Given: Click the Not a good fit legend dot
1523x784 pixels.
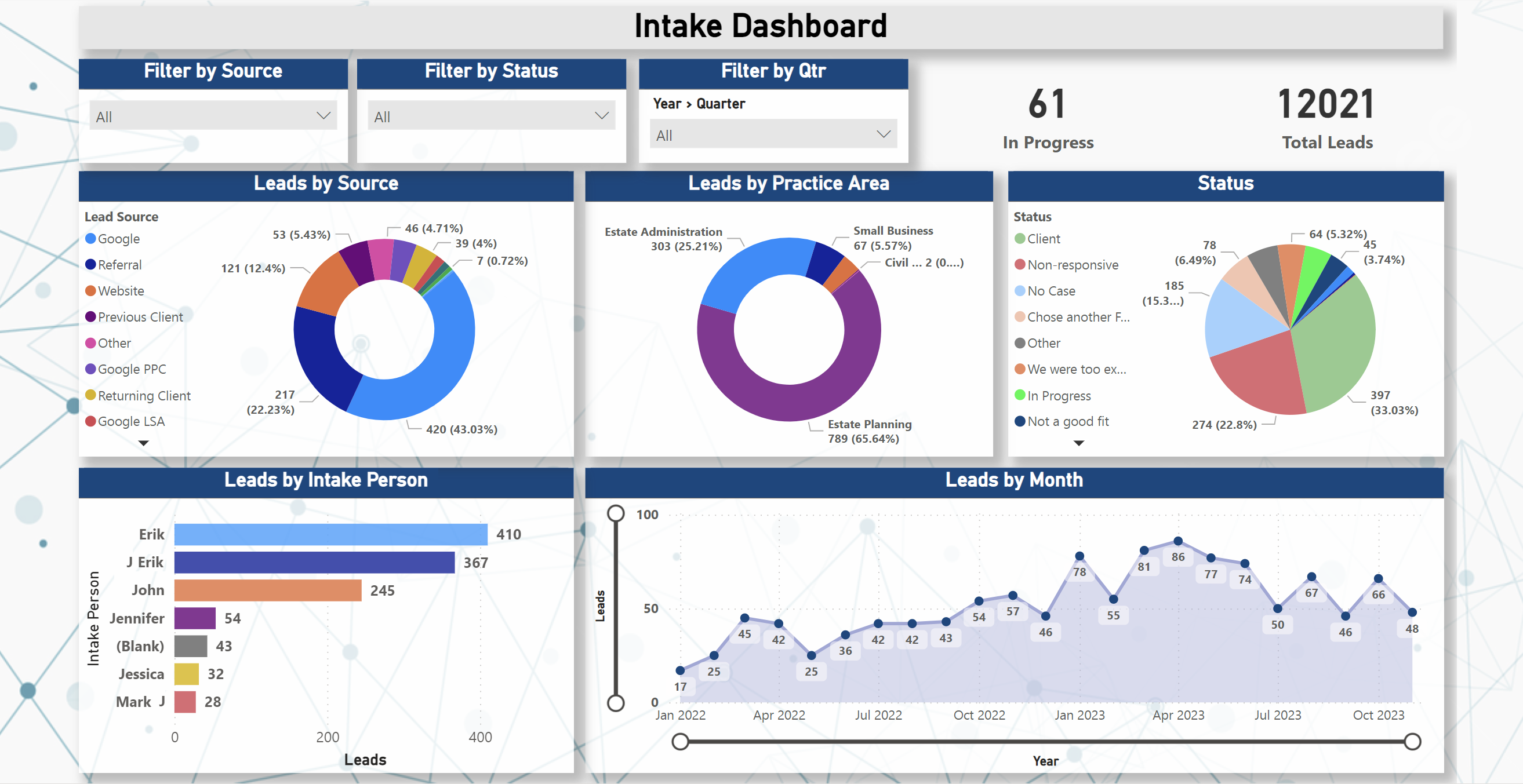Looking at the screenshot, I should [x=1020, y=421].
